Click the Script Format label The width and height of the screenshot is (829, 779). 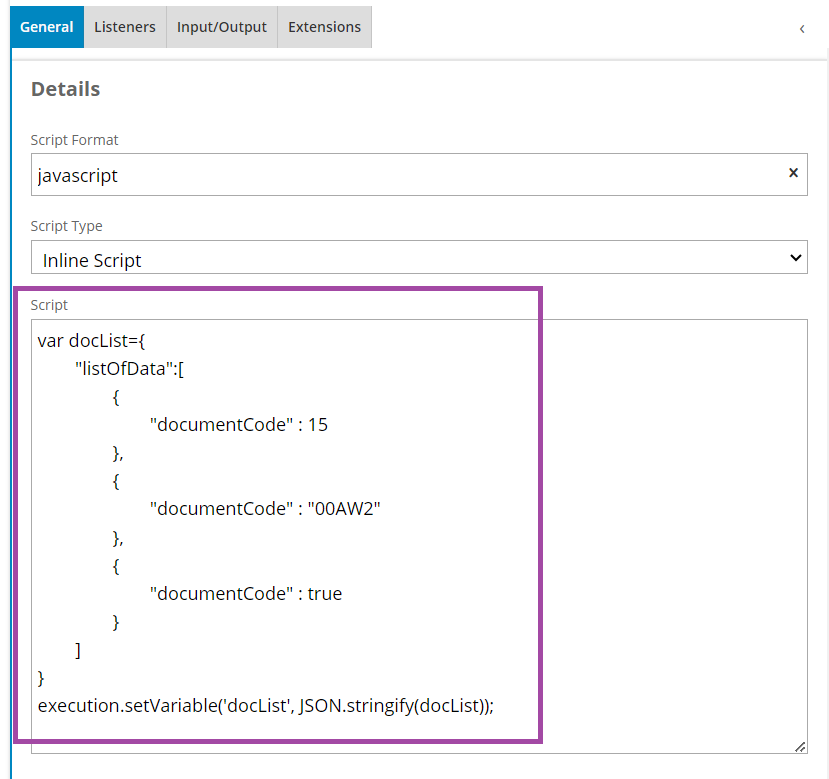tap(75, 140)
